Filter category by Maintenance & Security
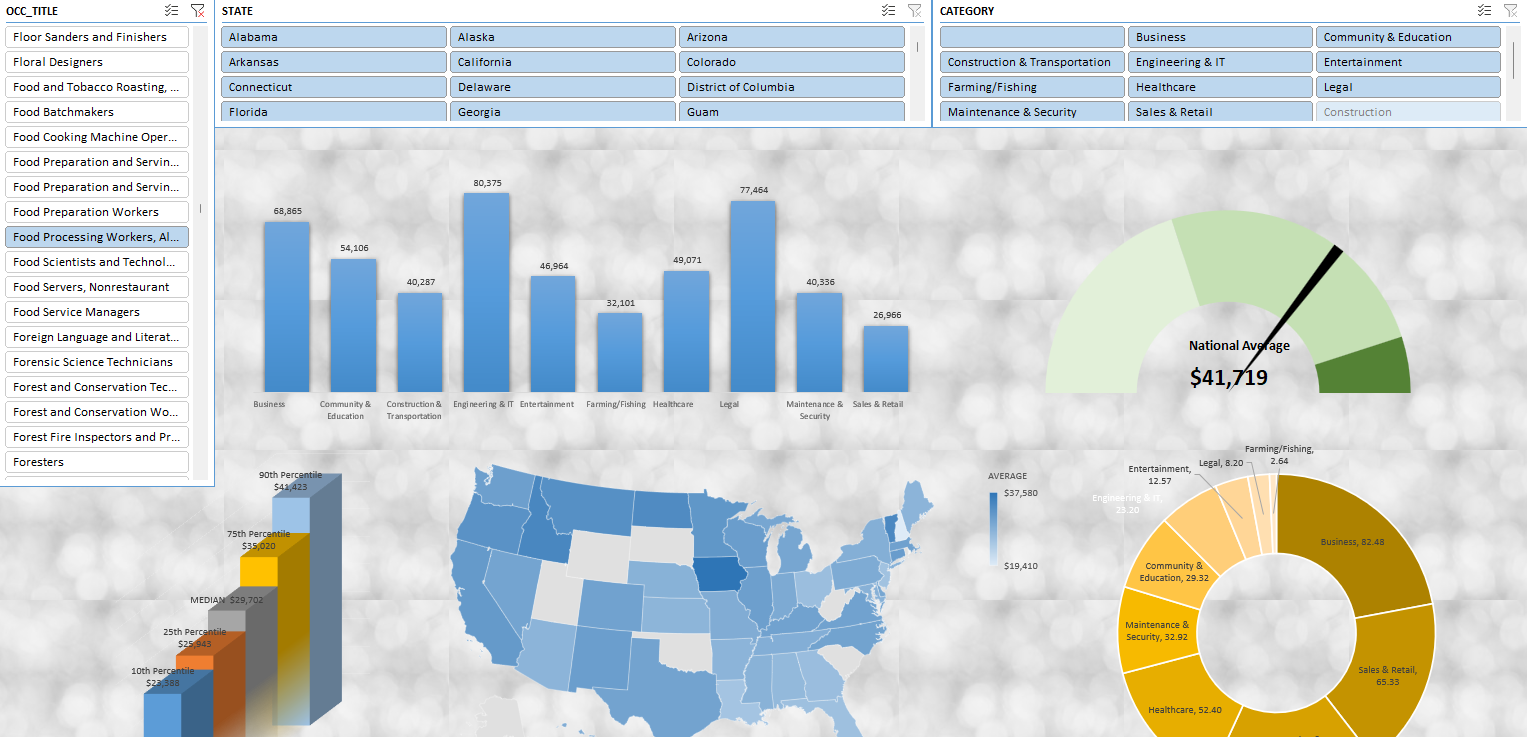This screenshot has height=737, width=1527. (x=1032, y=111)
